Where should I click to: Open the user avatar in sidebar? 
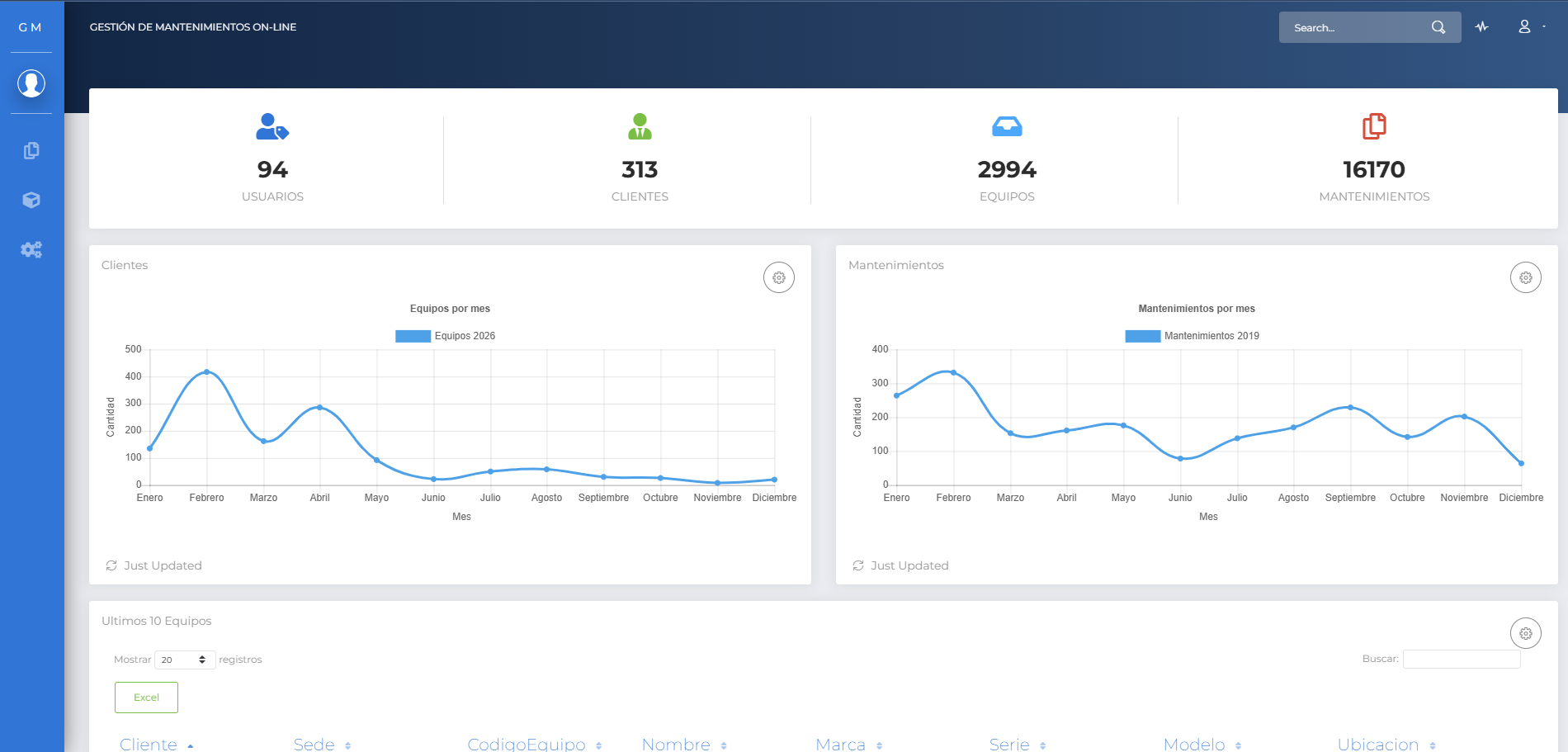click(31, 83)
